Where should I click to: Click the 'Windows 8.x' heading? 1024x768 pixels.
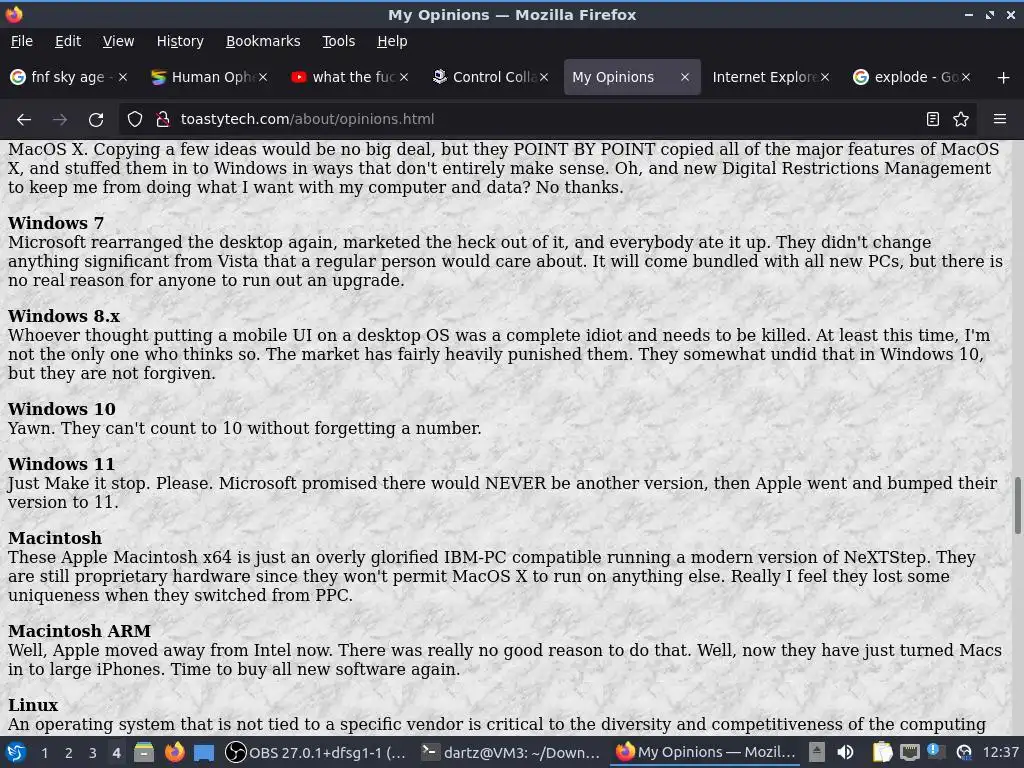(x=64, y=315)
